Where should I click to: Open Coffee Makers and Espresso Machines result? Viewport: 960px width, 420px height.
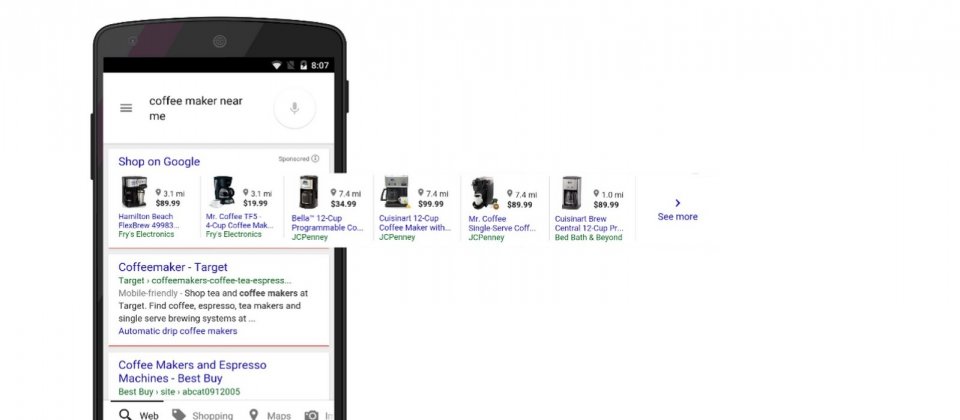(192, 372)
